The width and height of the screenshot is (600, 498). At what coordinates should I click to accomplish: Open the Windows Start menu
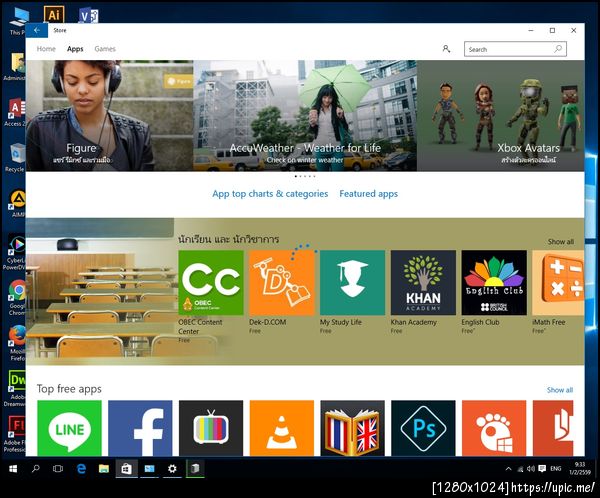[x=13, y=469]
